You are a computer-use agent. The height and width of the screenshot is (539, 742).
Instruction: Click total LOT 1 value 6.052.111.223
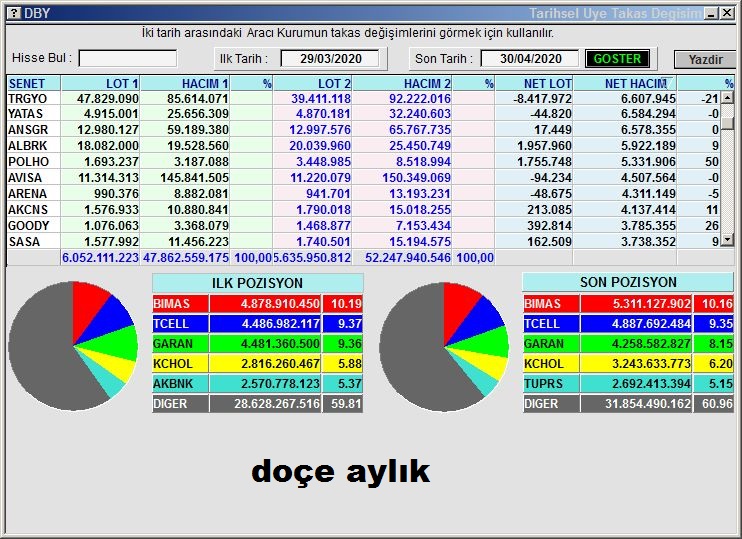[100, 258]
